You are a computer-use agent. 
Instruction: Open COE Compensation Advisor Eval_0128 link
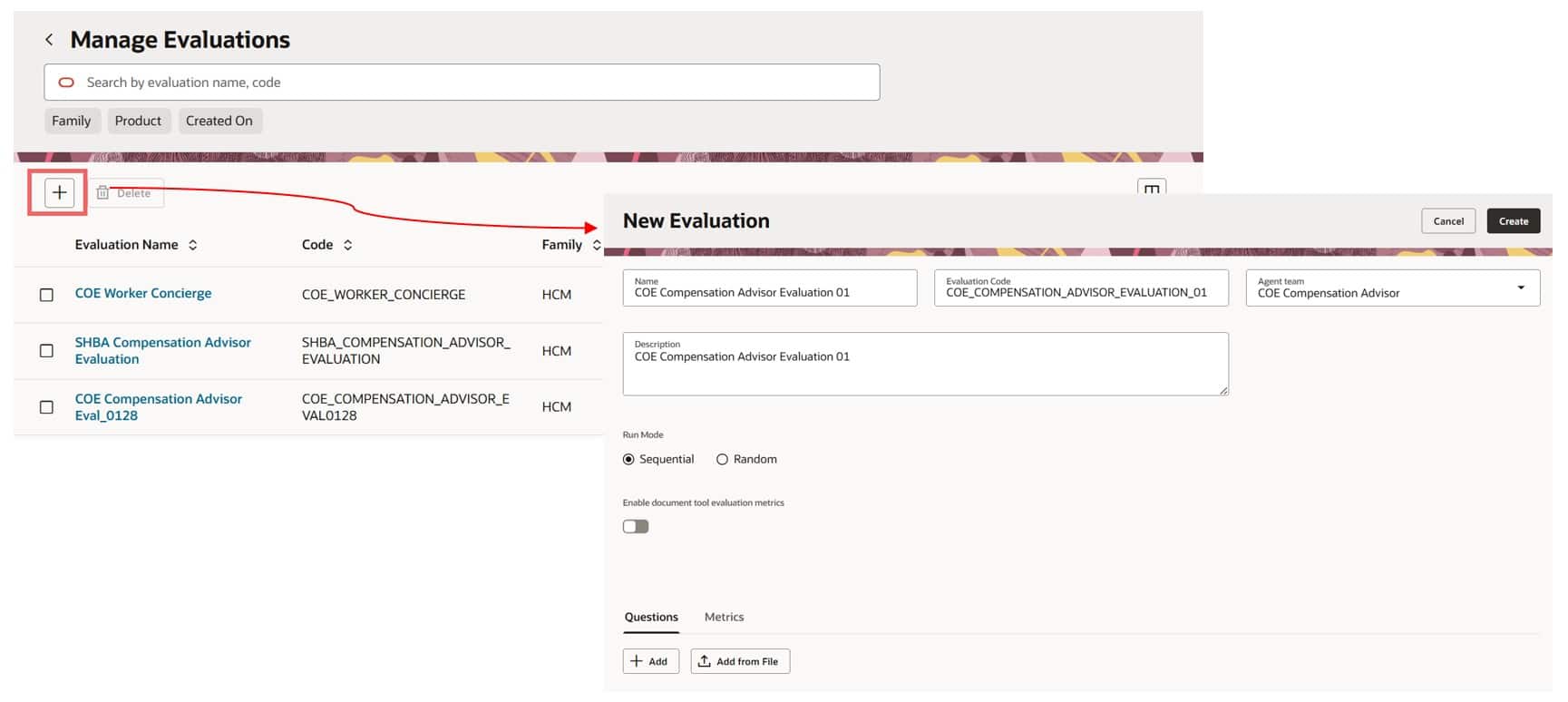(x=159, y=407)
